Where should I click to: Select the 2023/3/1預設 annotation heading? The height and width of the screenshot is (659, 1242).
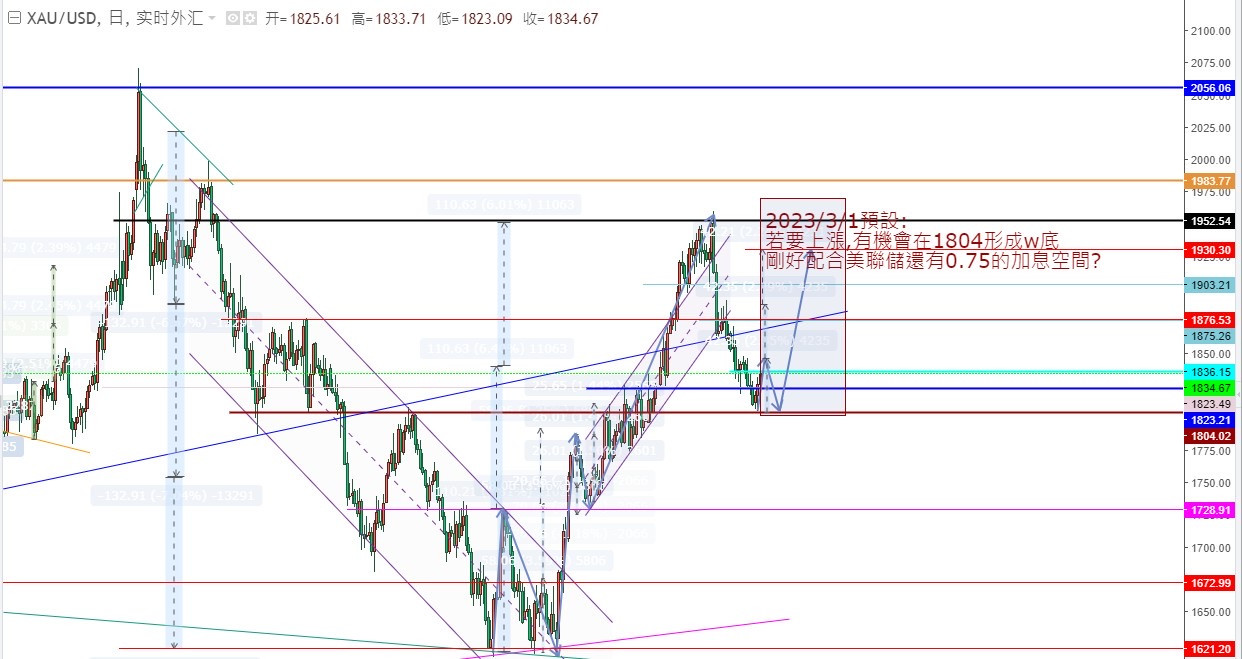[836, 221]
